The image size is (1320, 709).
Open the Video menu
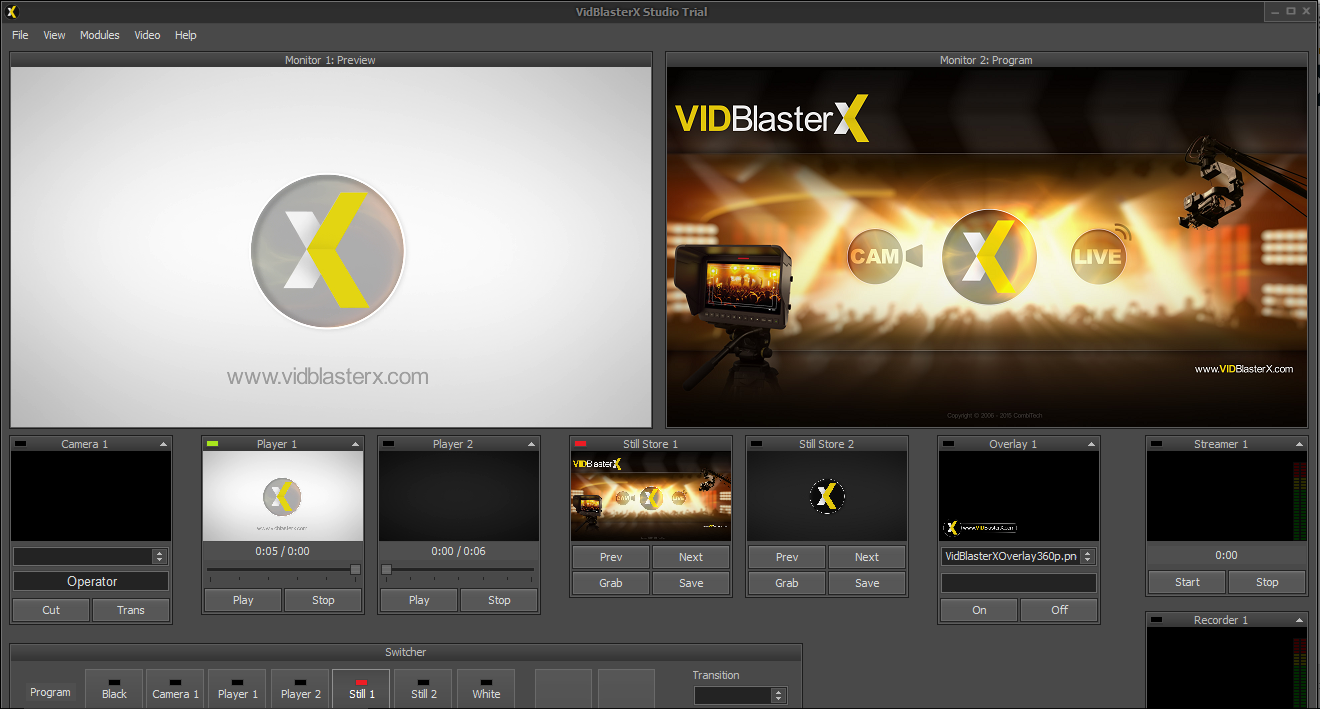pyautogui.click(x=147, y=35)
